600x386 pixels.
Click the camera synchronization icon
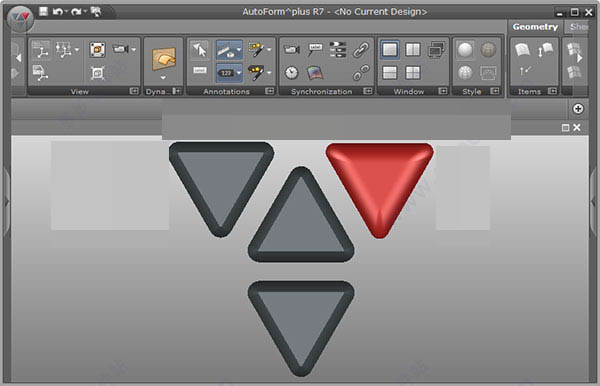pos(292,49)
